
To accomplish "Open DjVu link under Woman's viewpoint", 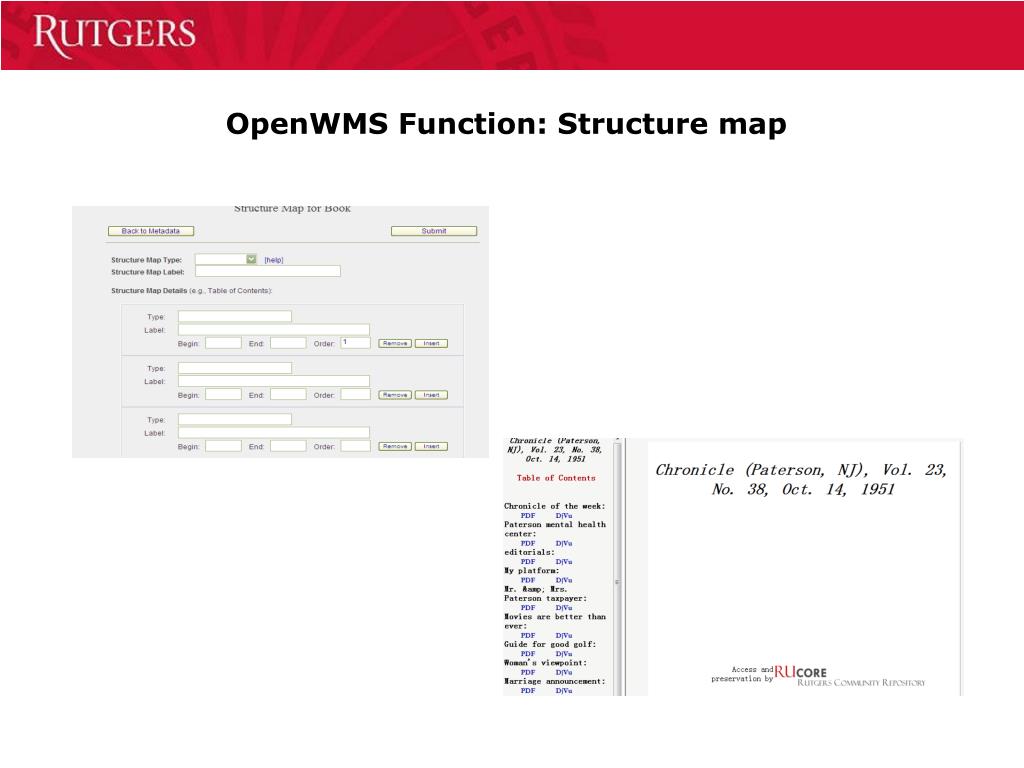I will point(564,672).
